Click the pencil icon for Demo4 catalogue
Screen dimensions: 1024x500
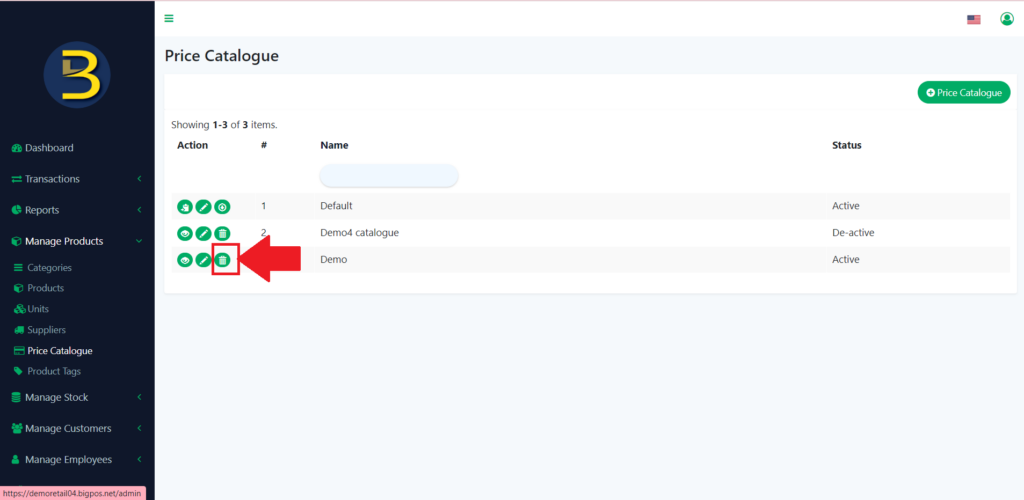[204, 233]
